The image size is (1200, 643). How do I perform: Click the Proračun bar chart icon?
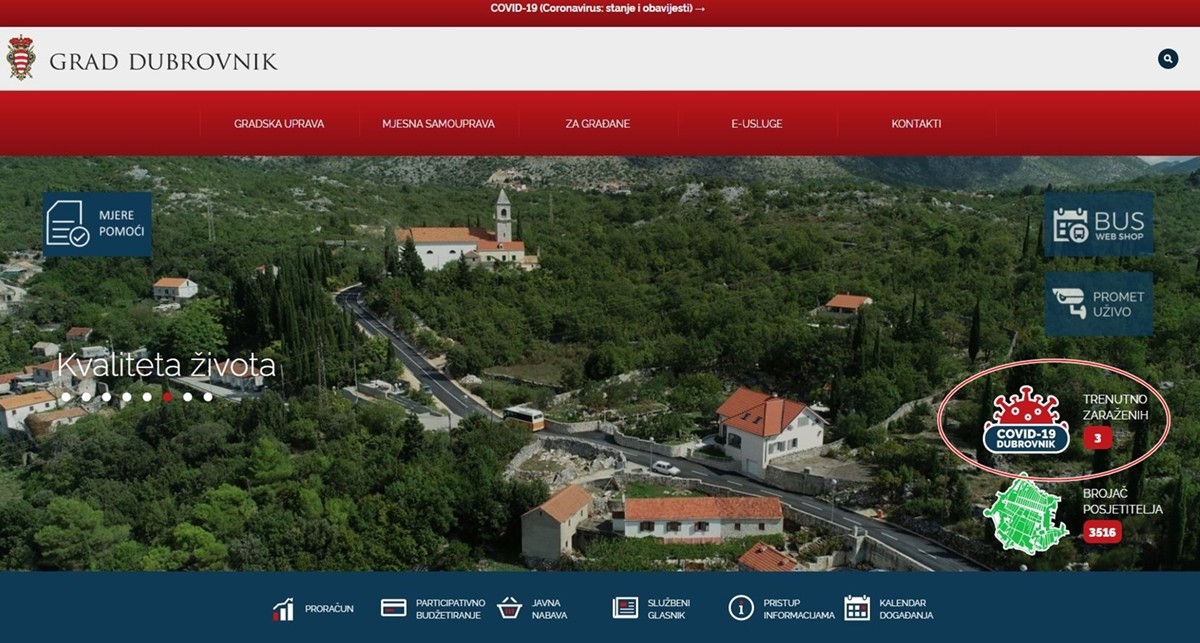pos(283,608)
